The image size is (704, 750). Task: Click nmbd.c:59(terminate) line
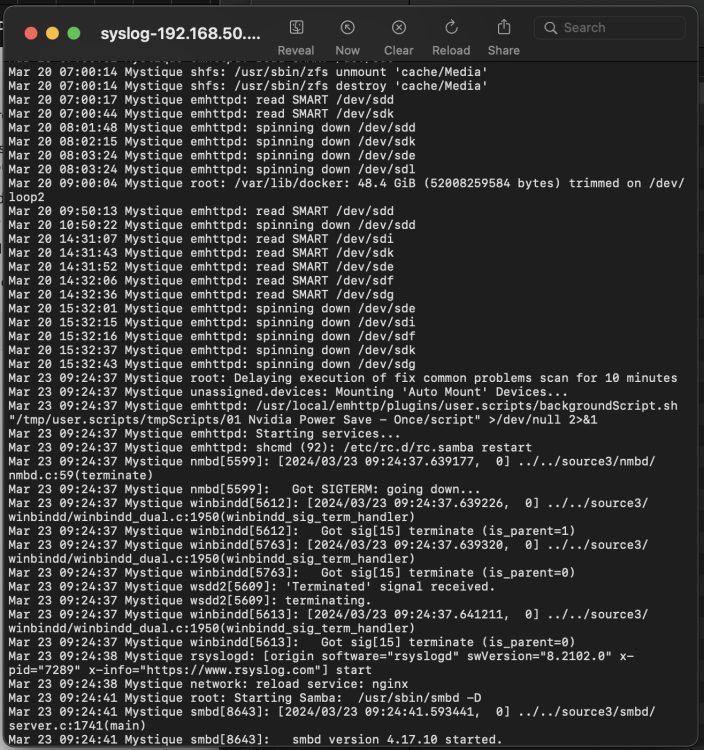(81, 475)
